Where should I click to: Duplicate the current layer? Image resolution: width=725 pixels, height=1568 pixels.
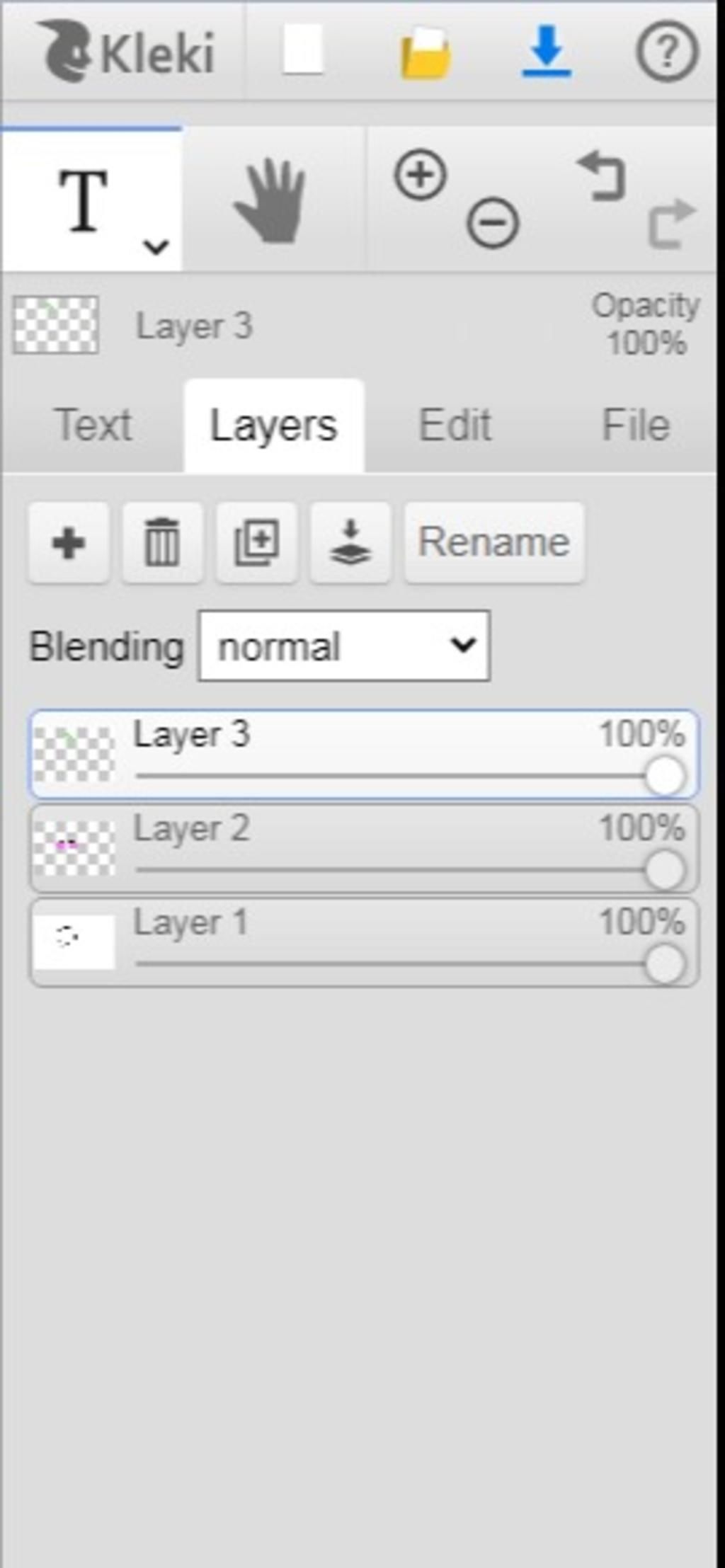point(256,543)
